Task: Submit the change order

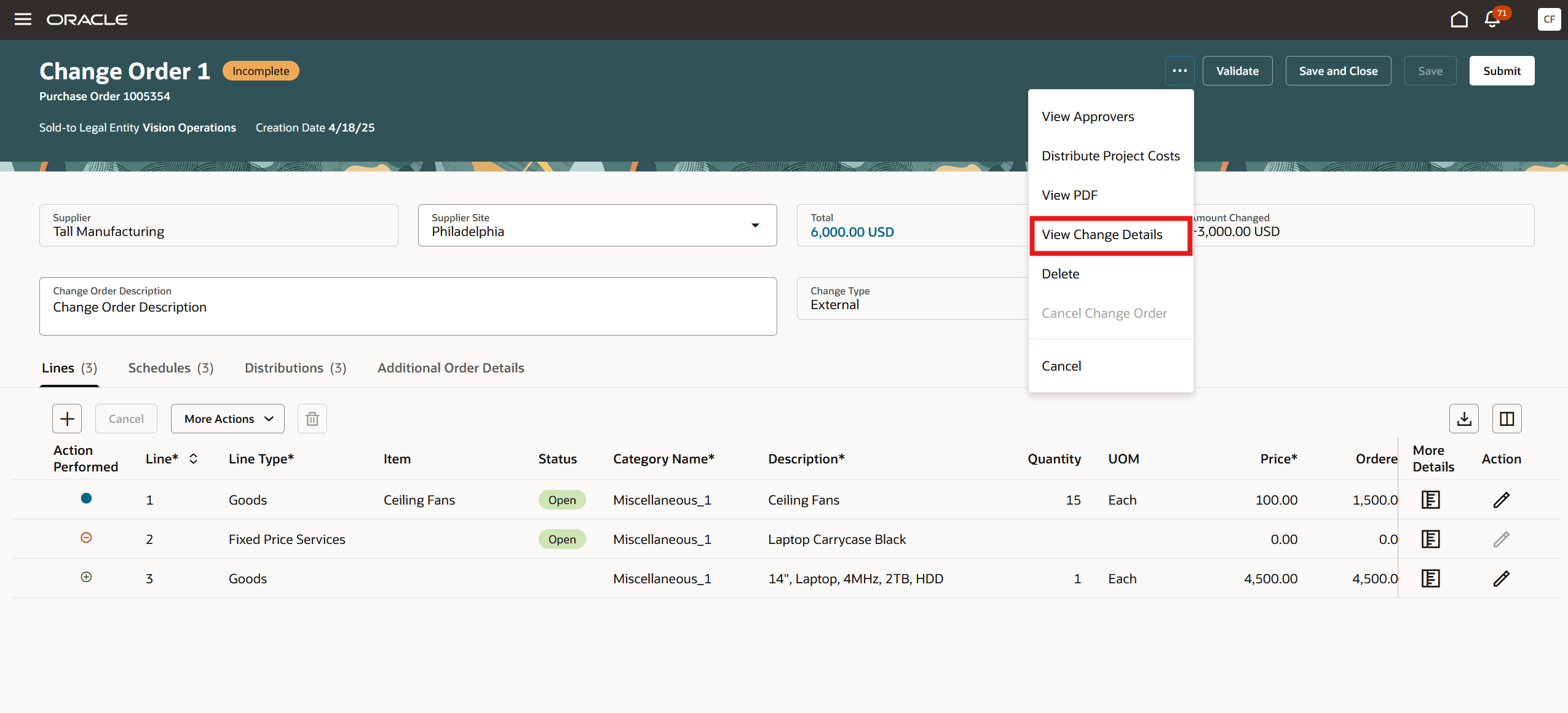Action: click(x=1500, y=70)
